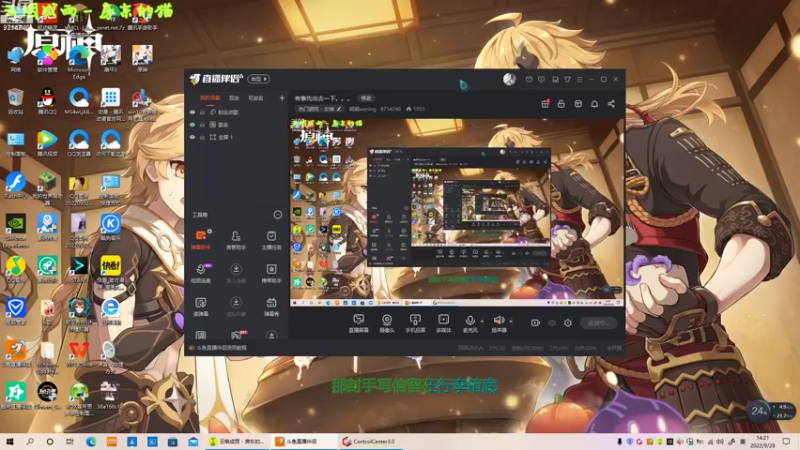Image resolution: width=800 pixels, height=450 pixels.
Task: Toggle visibility eye of second scene source
Action: 192,124
